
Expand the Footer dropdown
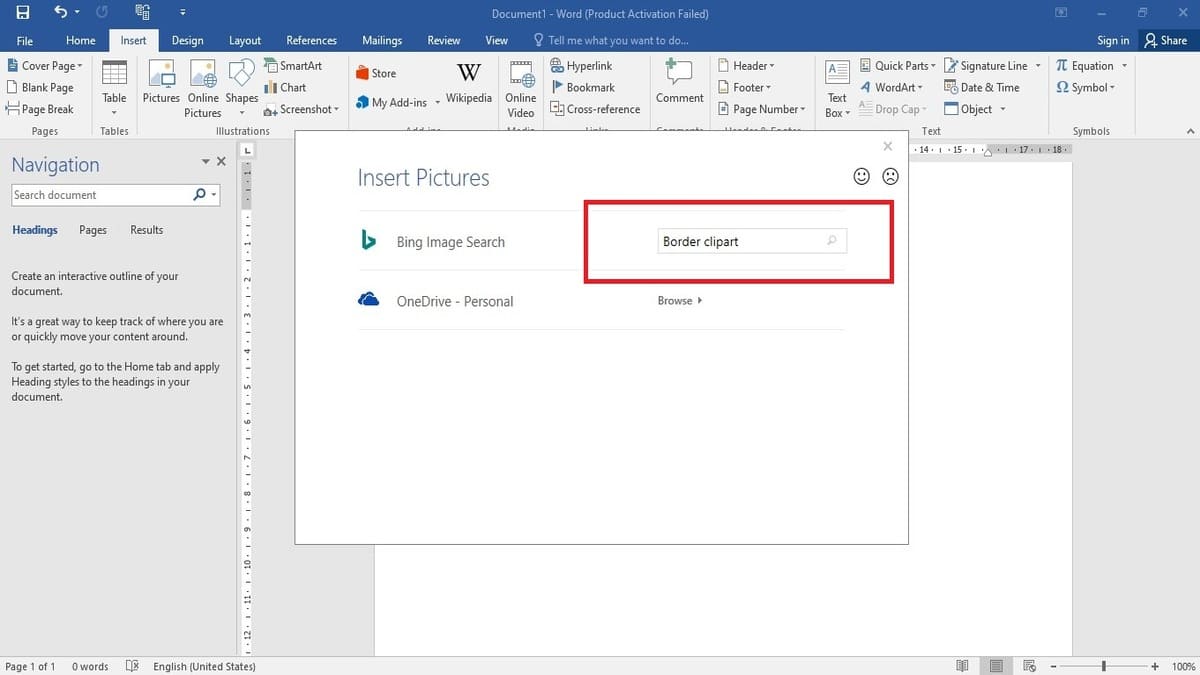coord(745,87)
